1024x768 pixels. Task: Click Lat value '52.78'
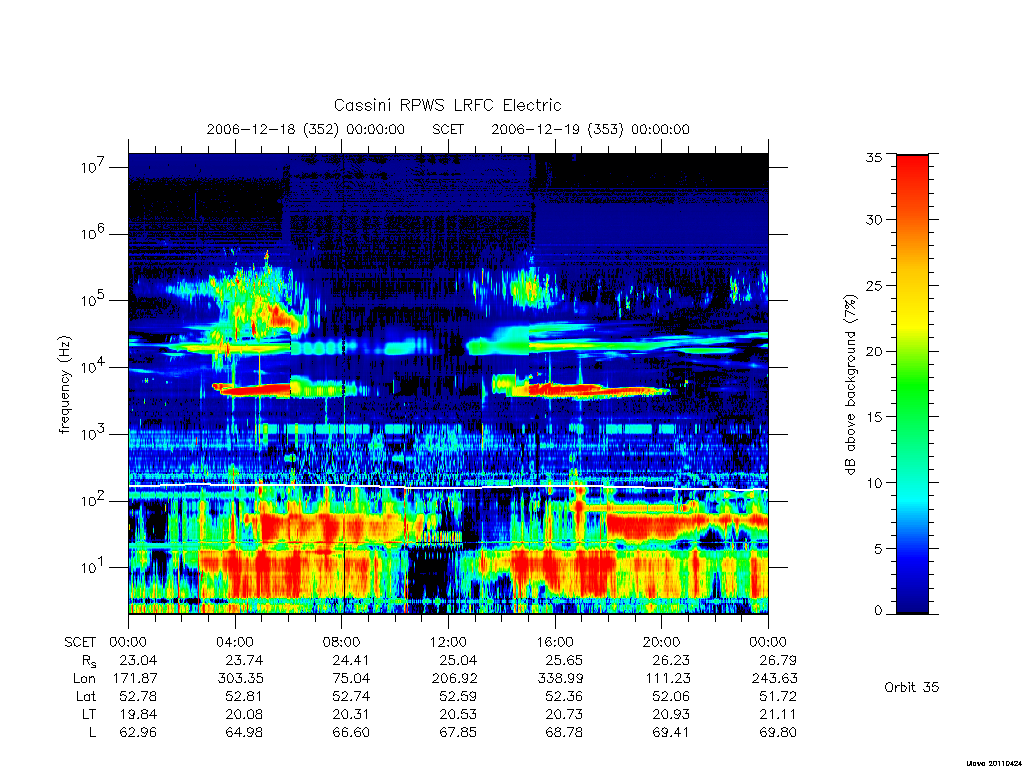click(138, 696)
